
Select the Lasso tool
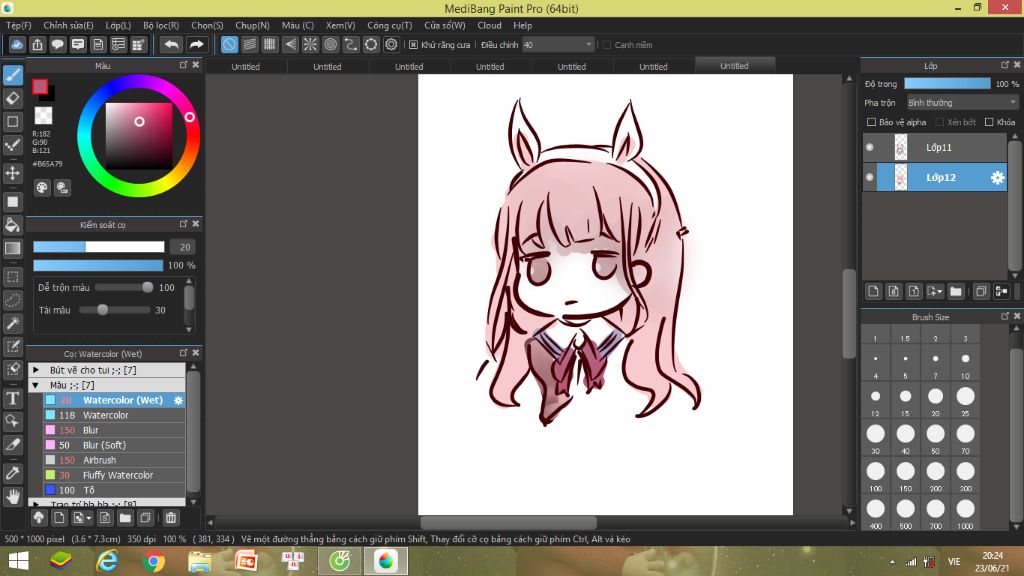coord(12,300)
